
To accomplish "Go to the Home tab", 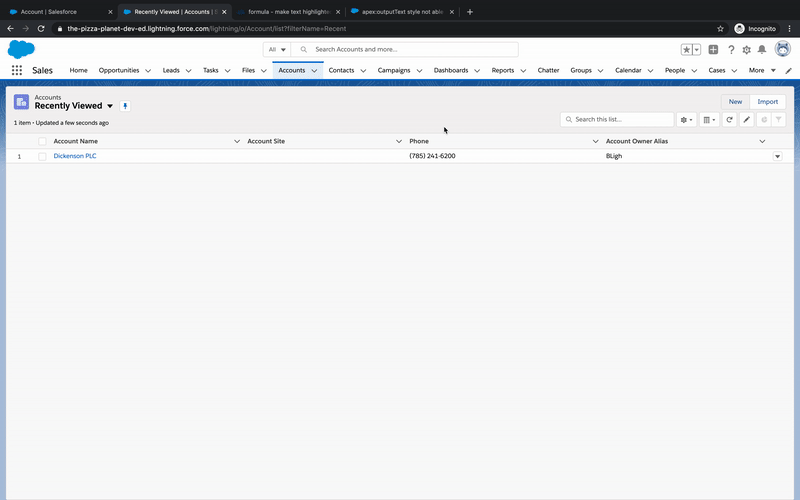I will click(x=79, y=70).
